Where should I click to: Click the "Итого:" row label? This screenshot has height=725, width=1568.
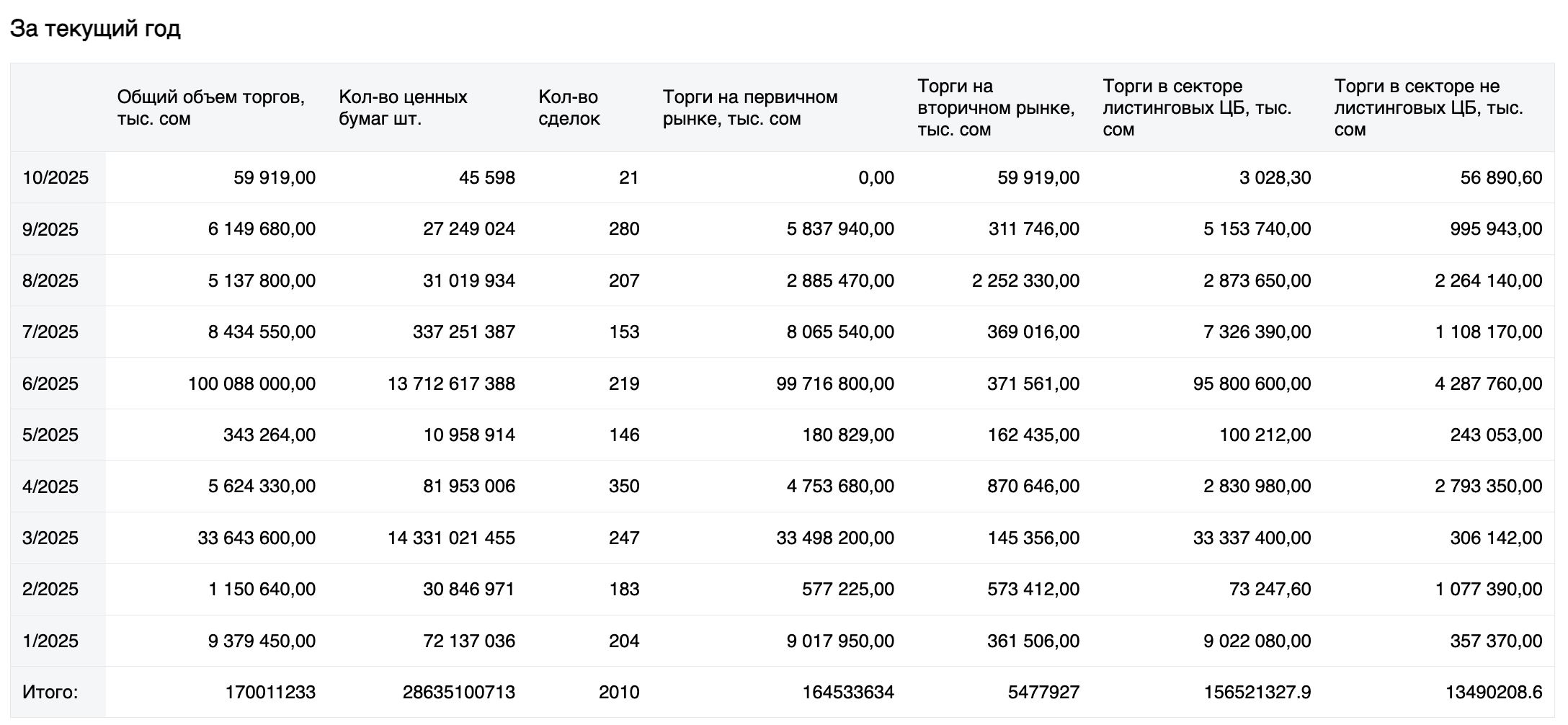point(50,693)
